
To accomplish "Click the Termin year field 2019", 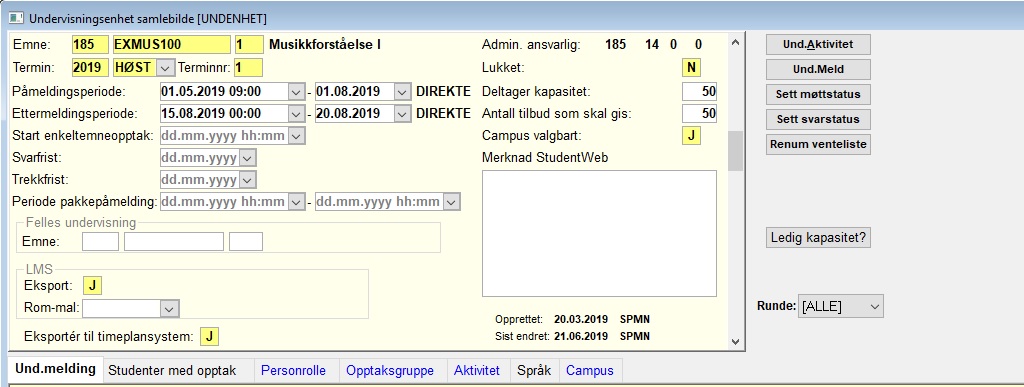I will click(x=90, y=68).
